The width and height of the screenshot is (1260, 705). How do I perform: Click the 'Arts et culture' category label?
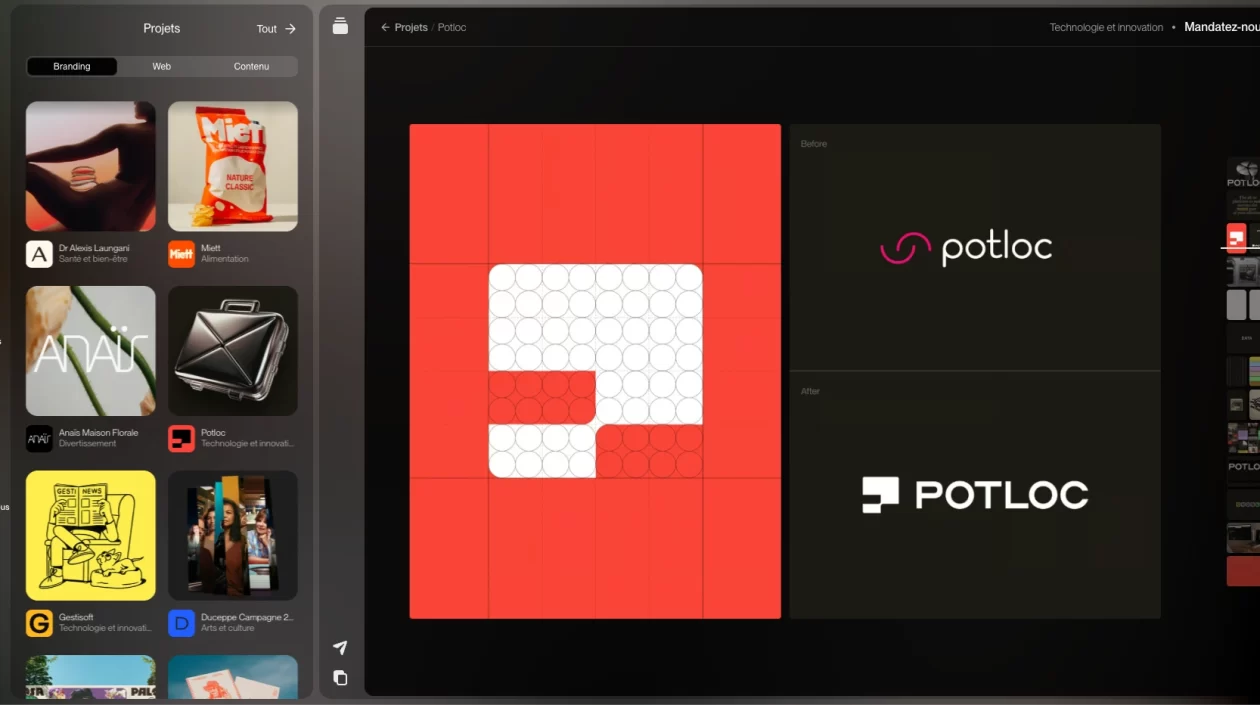point(228,628)
